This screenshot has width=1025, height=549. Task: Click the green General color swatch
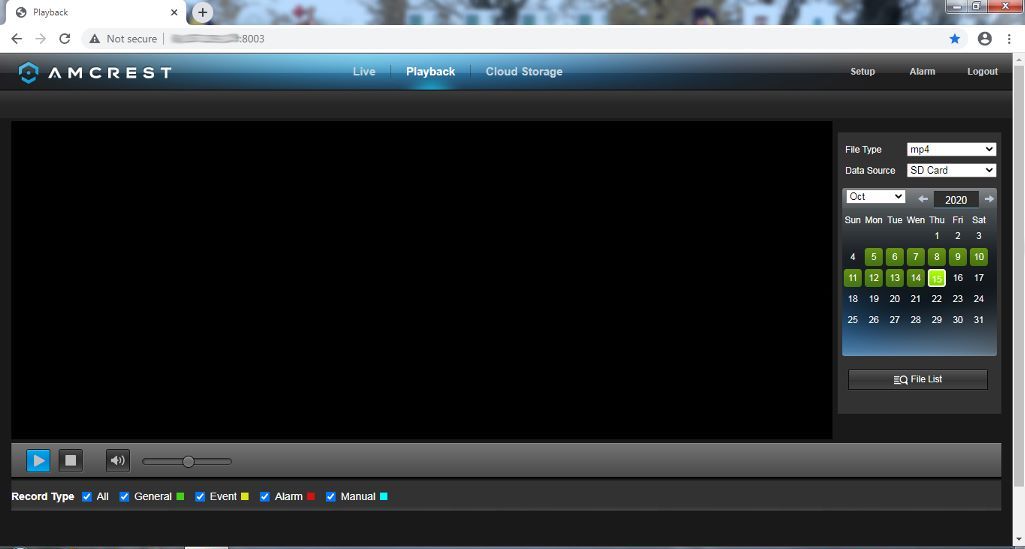click(180, 497)
